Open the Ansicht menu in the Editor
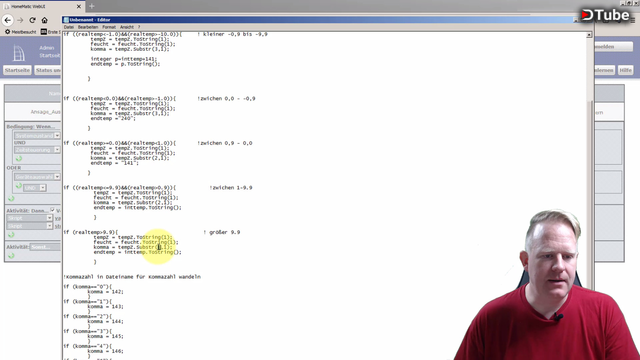 127,27
